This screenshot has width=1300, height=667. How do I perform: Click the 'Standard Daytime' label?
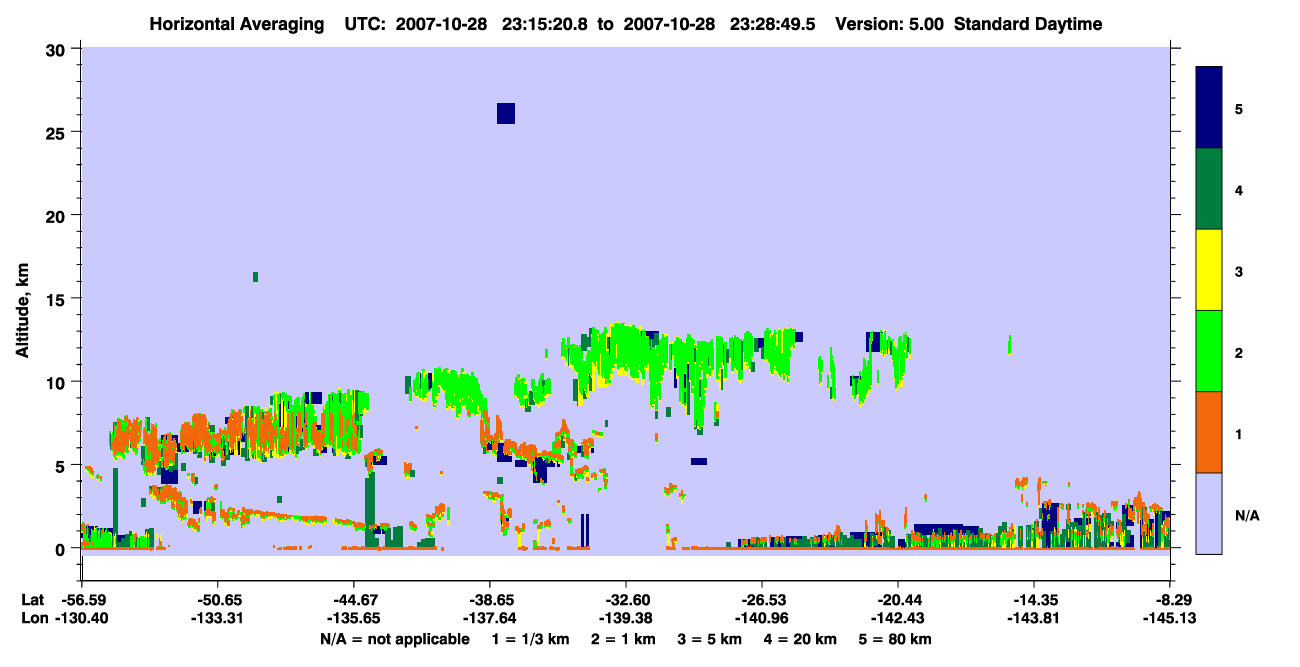tap(1028, 24)
